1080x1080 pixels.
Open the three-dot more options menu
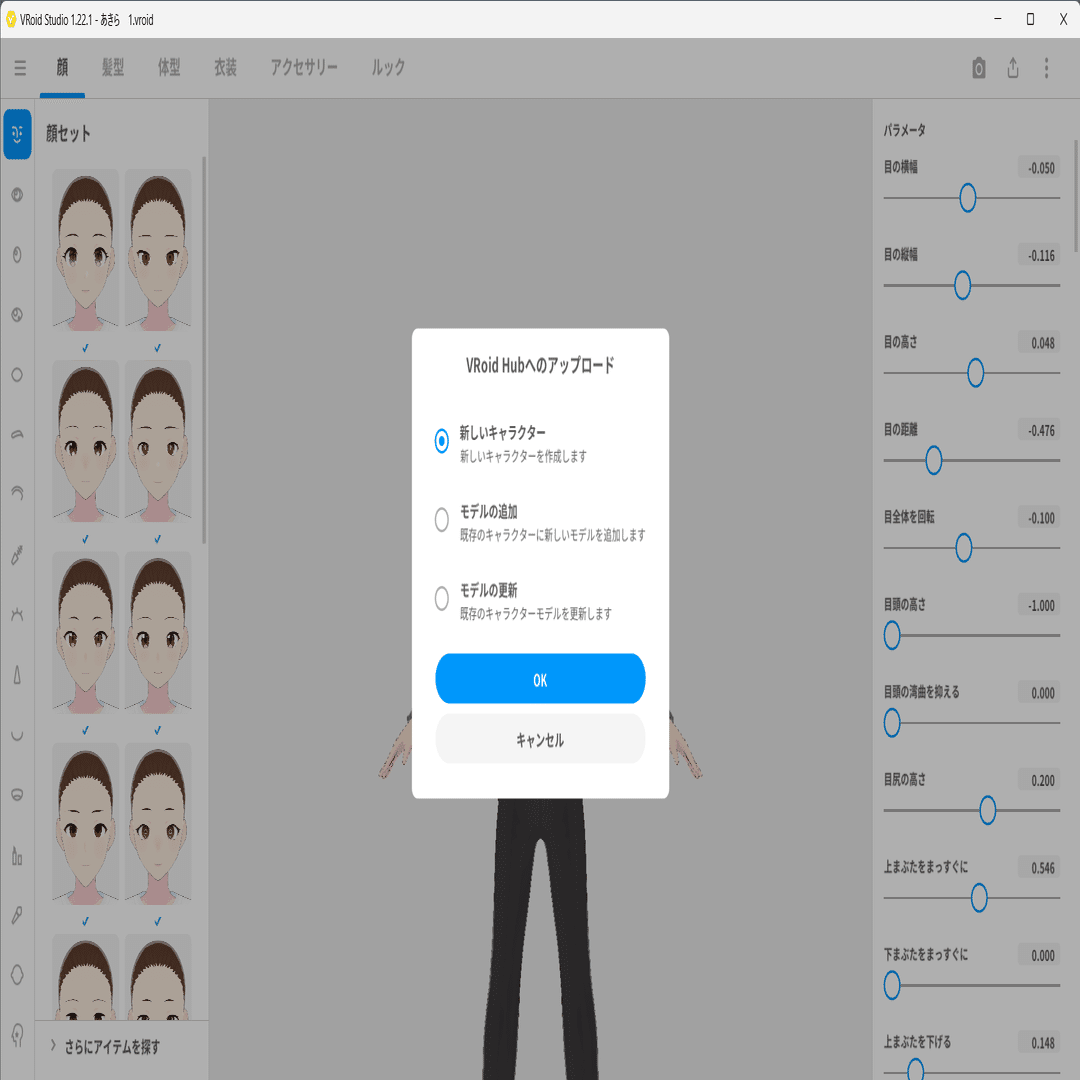tap(1046, 68)
